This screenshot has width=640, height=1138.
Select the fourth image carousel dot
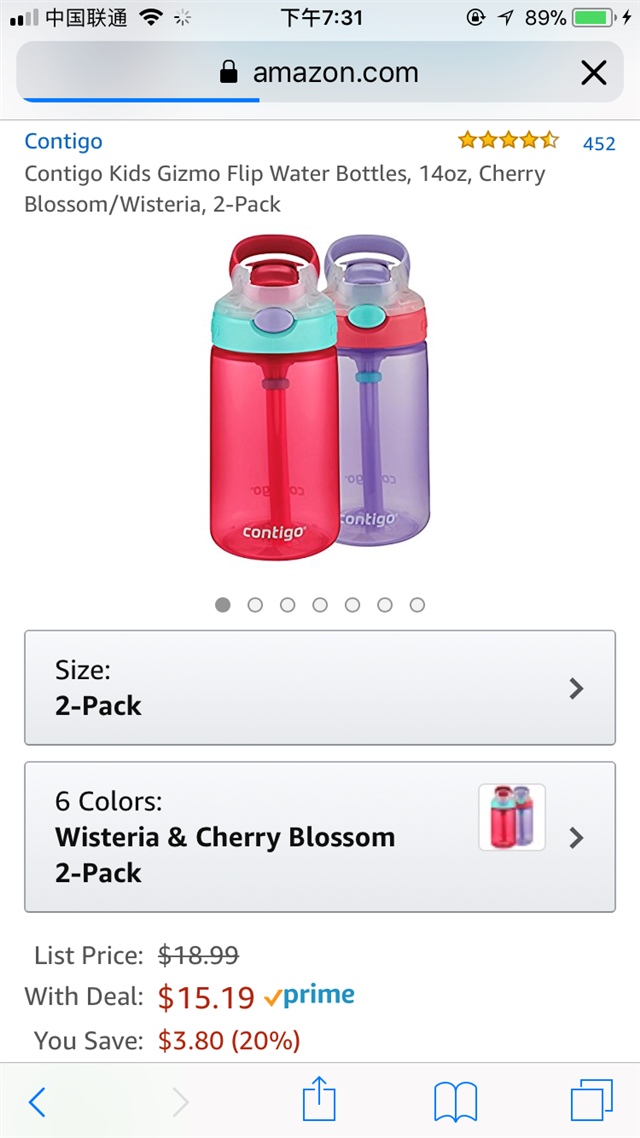320,605
